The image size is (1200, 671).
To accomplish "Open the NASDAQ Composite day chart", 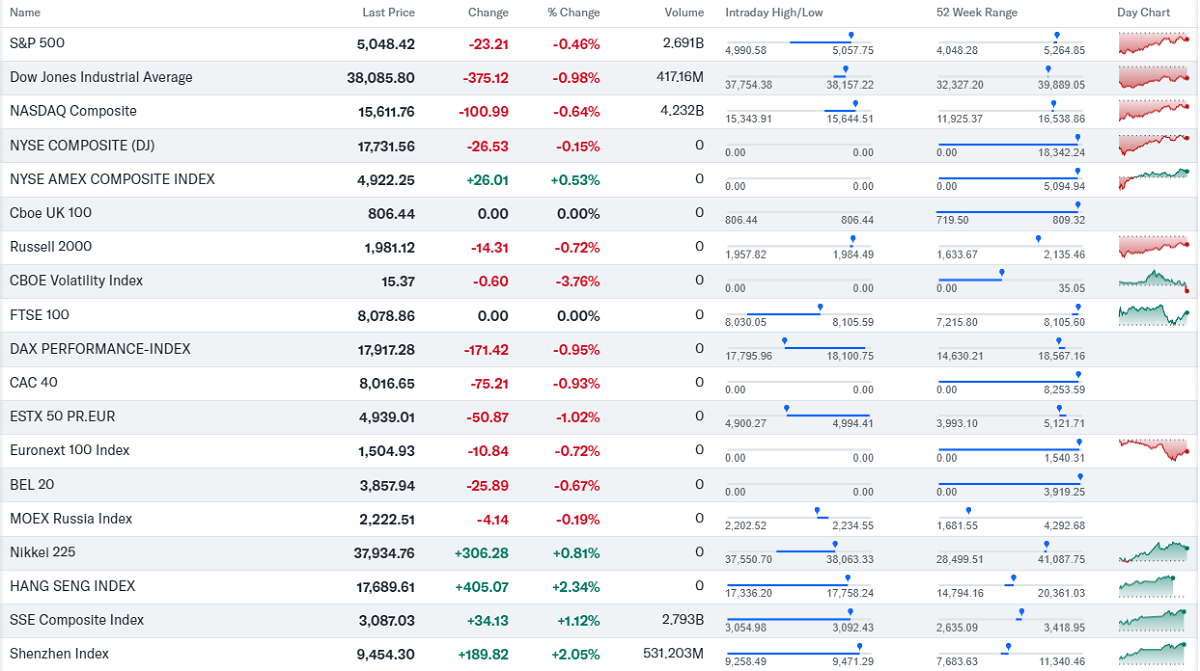I will click(x=1154, y=111).
